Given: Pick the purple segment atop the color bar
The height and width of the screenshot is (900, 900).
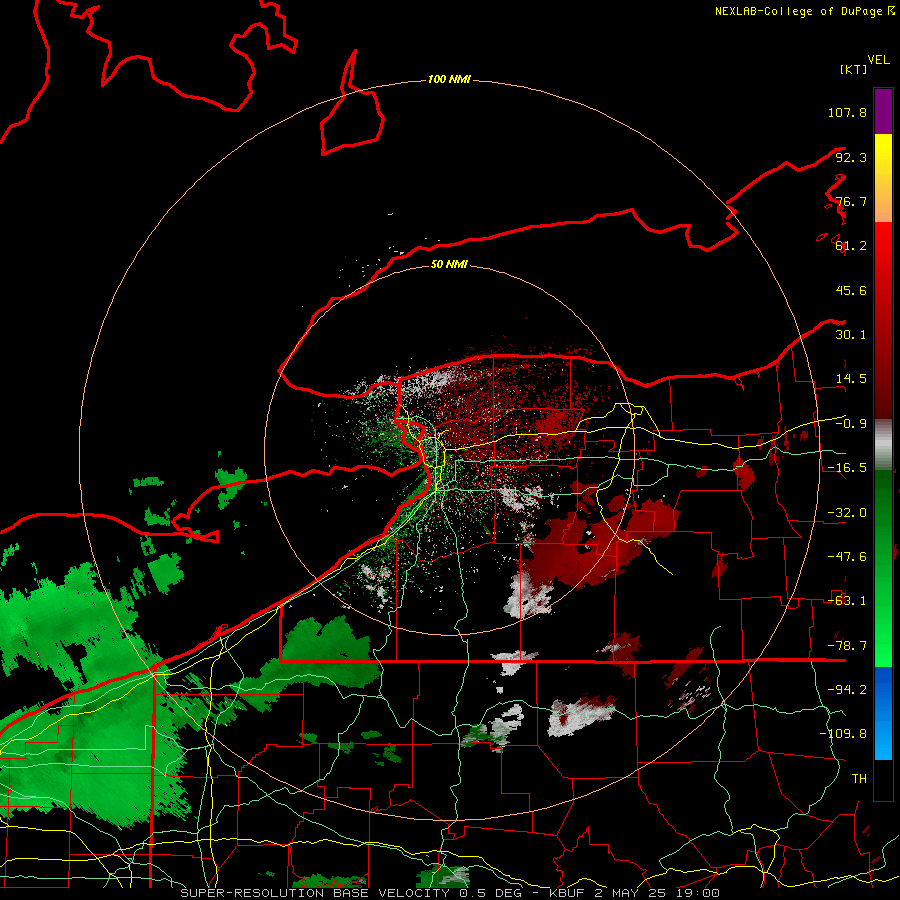Looking at the screenshot, I should pyautogui.click(x=883, y=112).
